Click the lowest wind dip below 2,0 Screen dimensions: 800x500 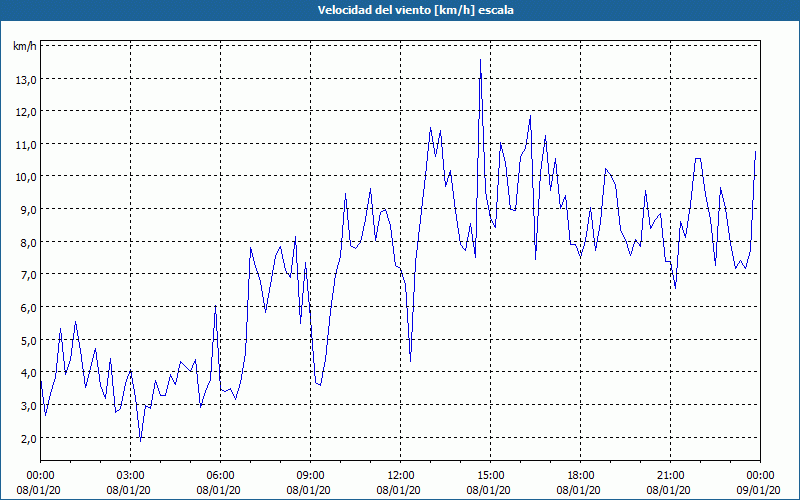[140, 440]
